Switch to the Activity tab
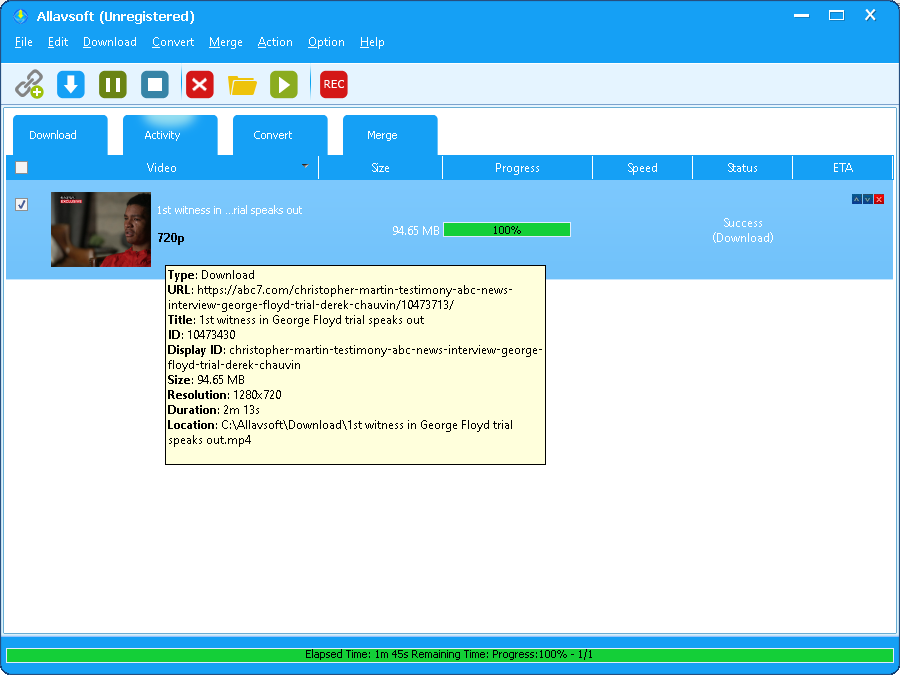900x675 pixels. [170, 135]
